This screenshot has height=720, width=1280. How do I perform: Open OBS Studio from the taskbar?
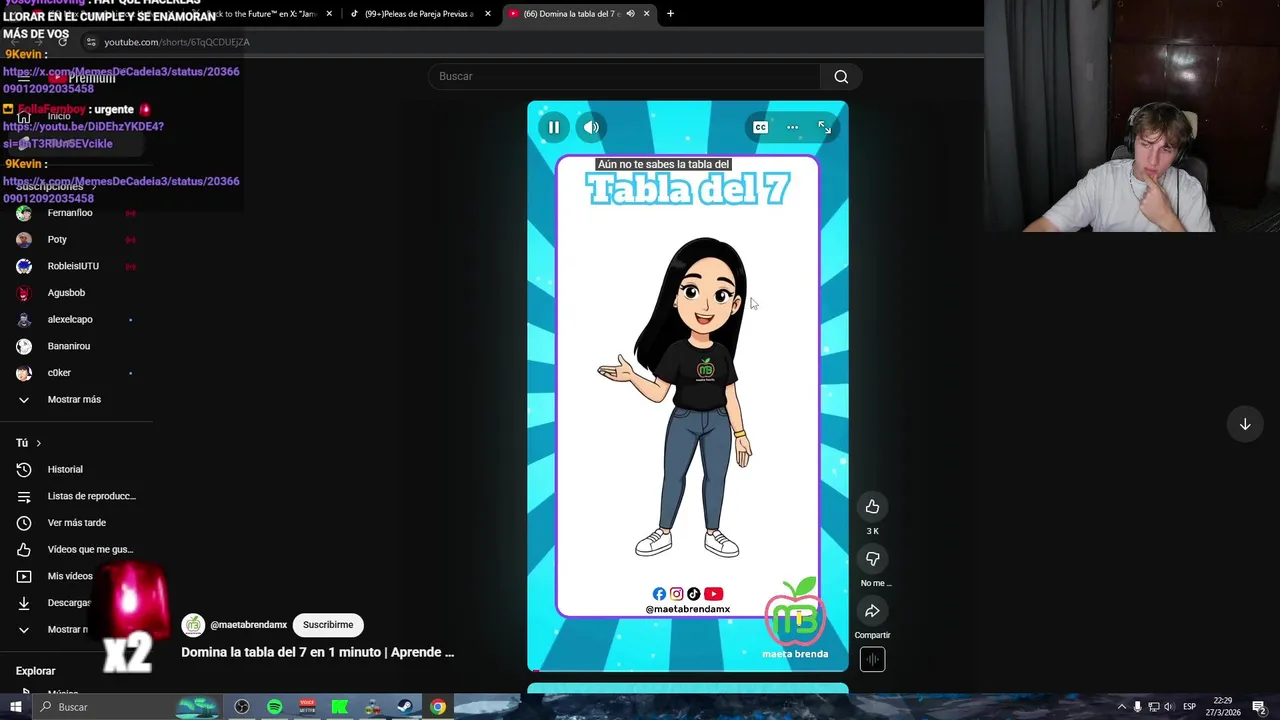click(242, 707)
